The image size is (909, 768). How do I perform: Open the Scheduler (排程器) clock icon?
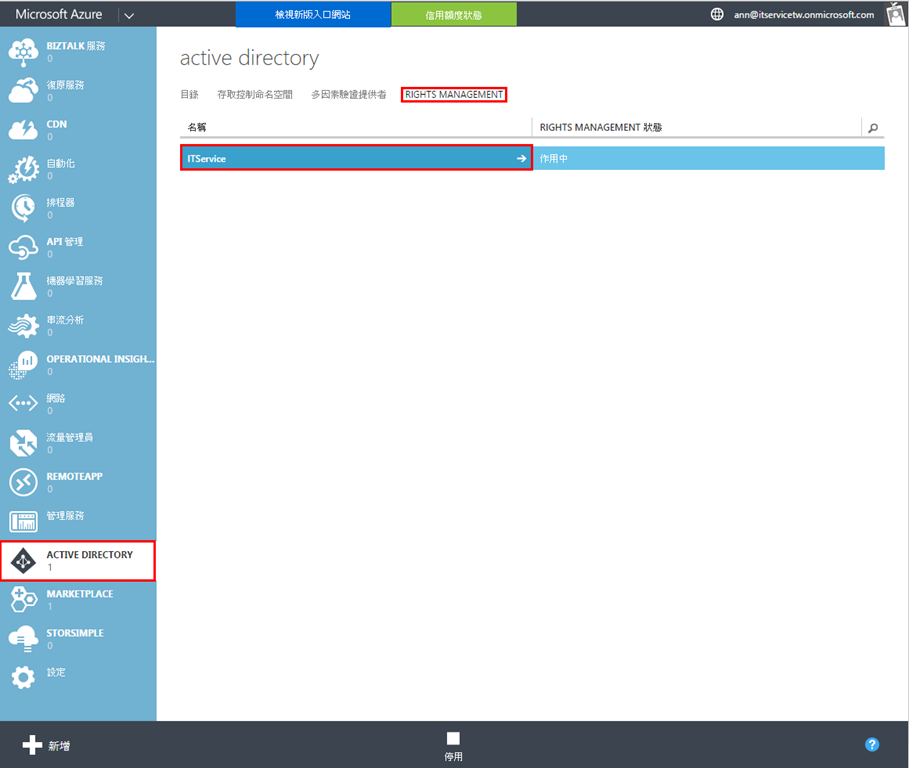tap(23, 209)
